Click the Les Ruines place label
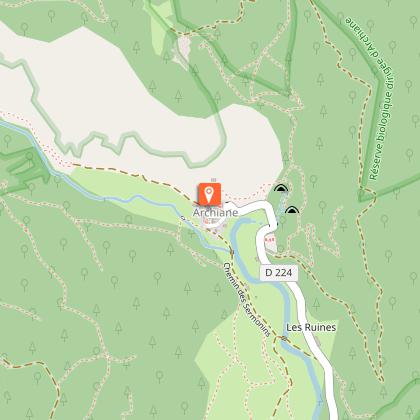Image resolution: width=420 pixels, height=420 pixels. (311, 327)
